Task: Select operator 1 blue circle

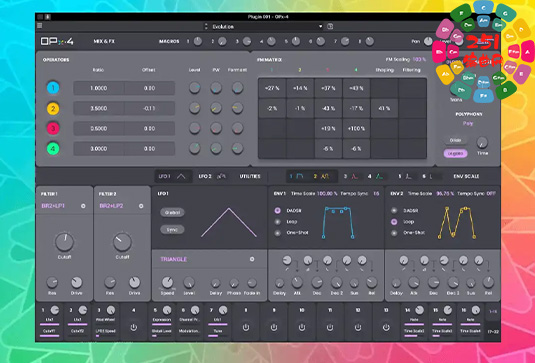Action: [x=53, y=88]
